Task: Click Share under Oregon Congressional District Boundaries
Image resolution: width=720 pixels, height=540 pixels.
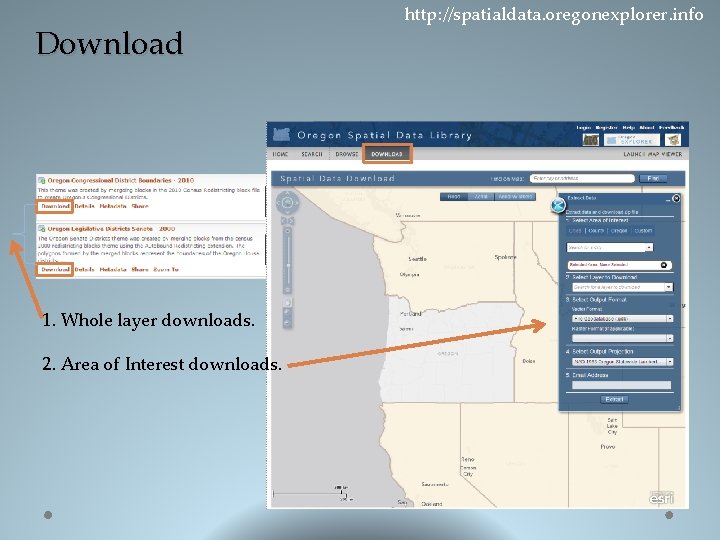Action: [140, 206]
